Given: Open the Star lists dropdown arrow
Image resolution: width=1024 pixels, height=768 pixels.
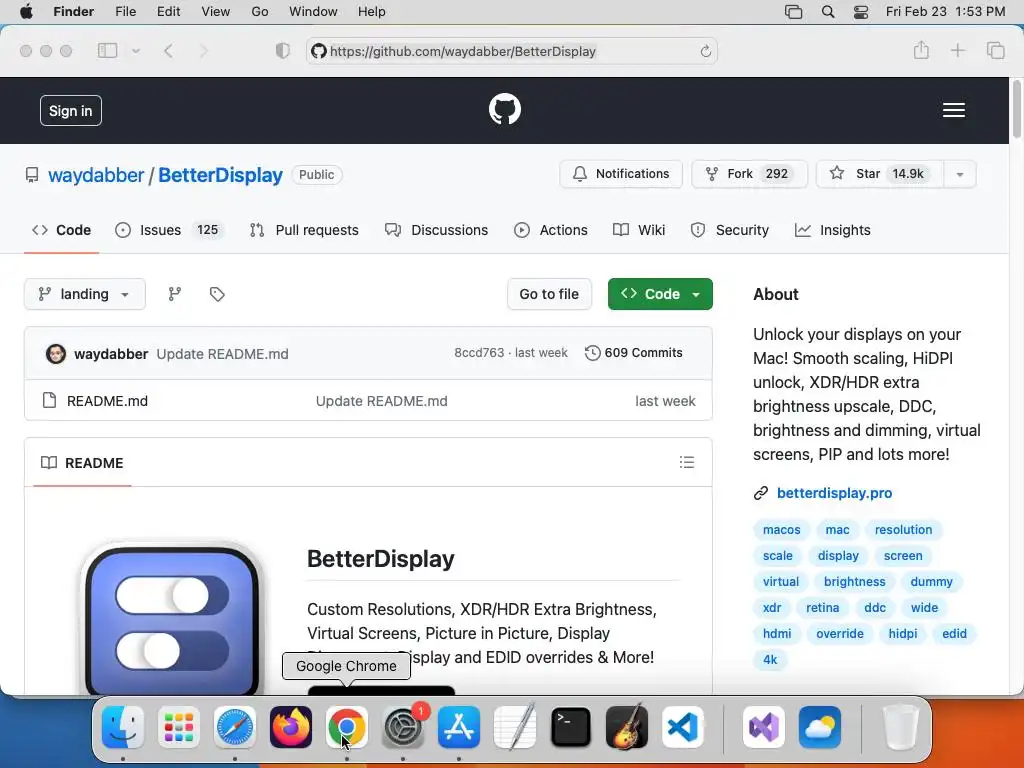Looking at the screenshot, I should click(x=959, y=174).
